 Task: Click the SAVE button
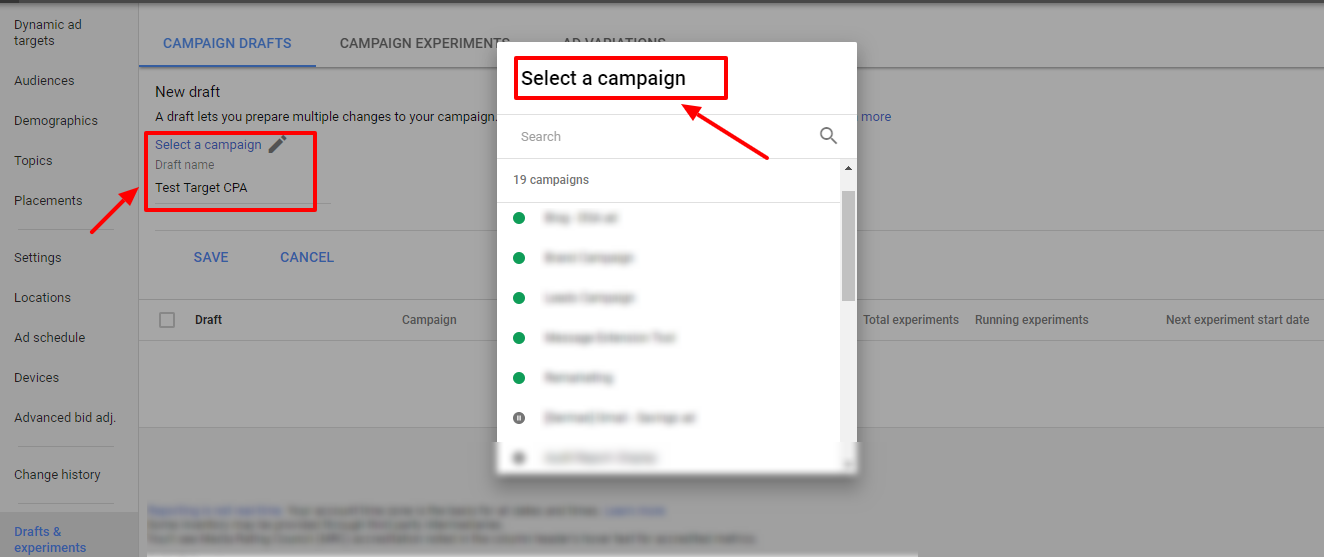(x=211, y=257)
